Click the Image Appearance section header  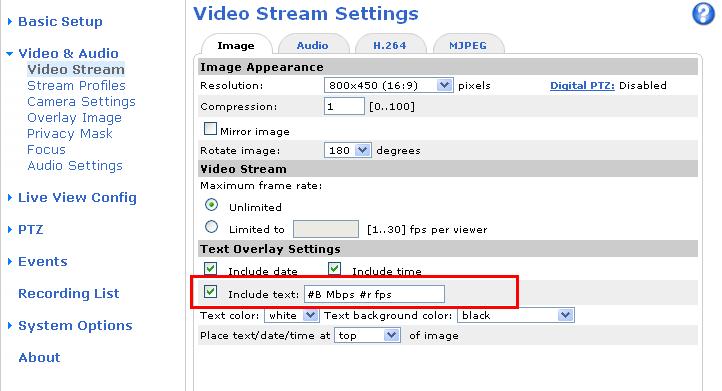(x=448, y=67)
